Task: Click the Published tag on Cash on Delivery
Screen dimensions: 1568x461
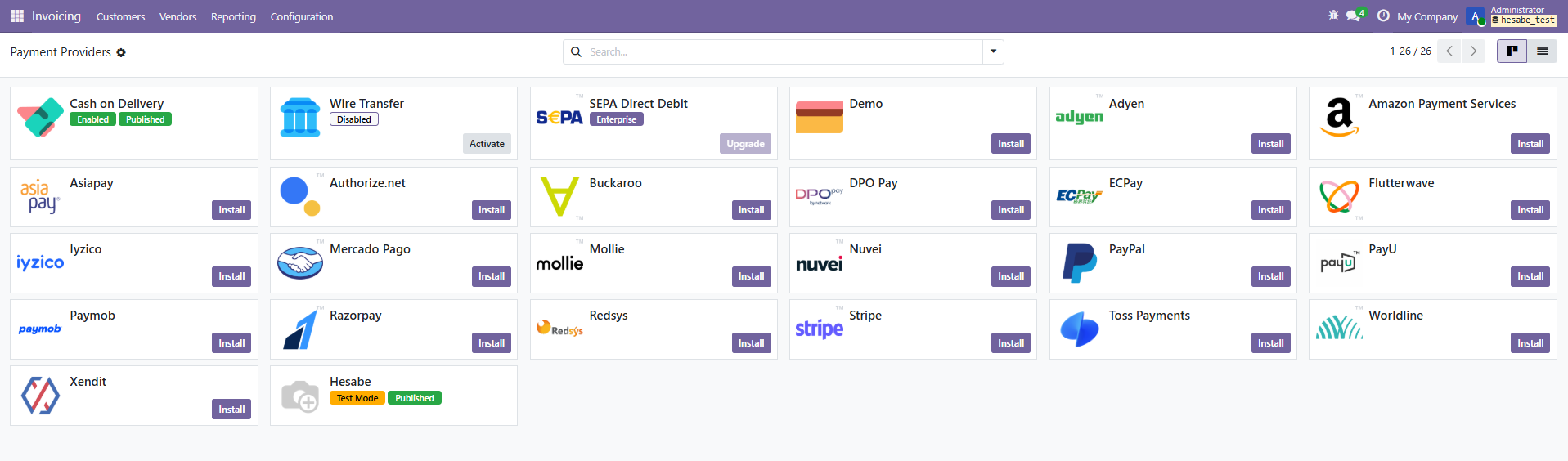Action: pyautogui.click(x=145, y=119)
